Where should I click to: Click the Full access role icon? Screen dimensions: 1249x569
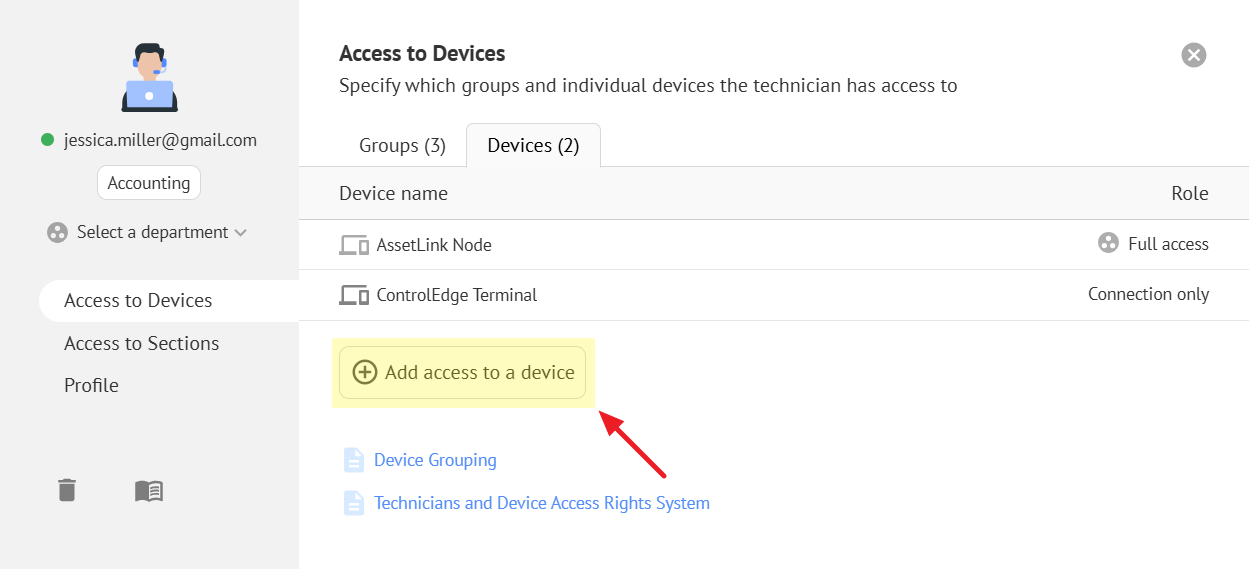[1108, 243]
